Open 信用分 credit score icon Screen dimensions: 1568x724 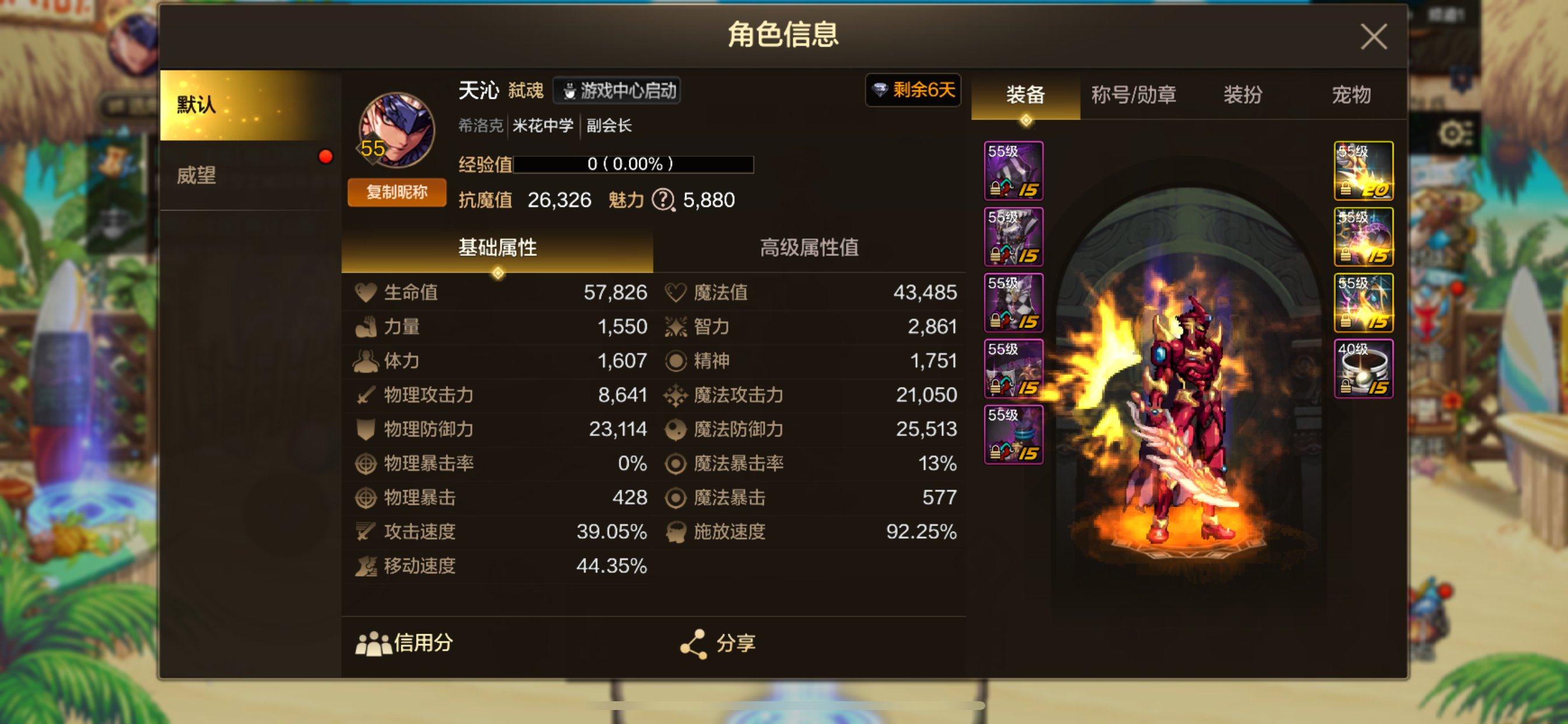tap(373, 644)
